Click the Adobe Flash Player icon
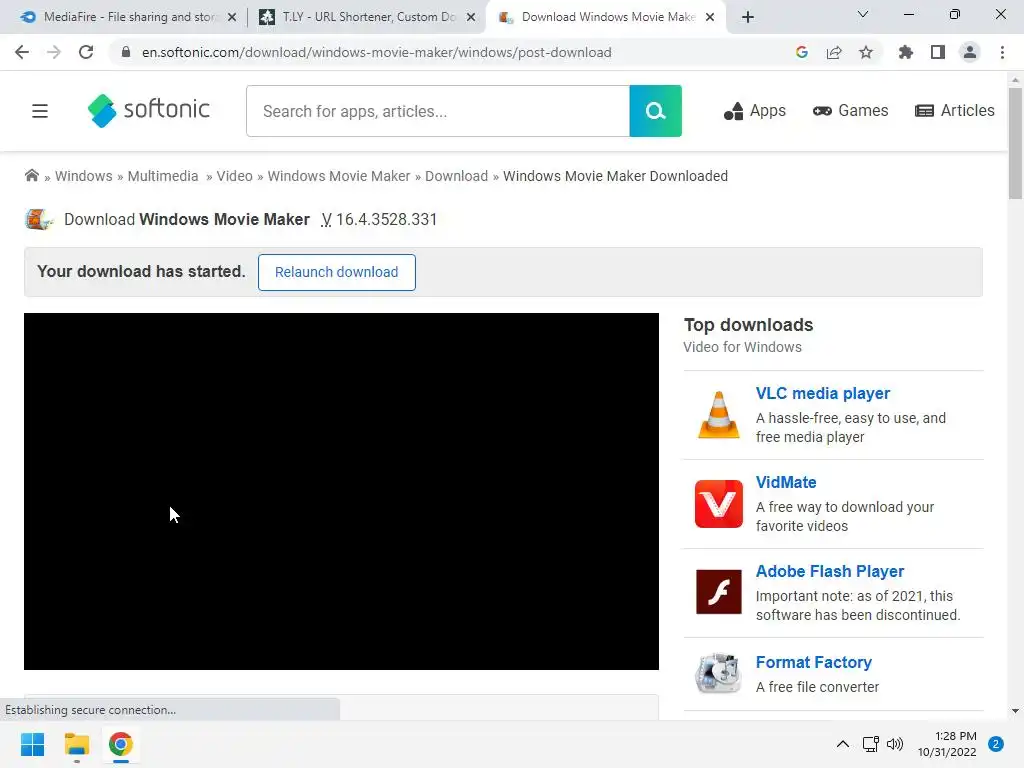 [718, 592]
